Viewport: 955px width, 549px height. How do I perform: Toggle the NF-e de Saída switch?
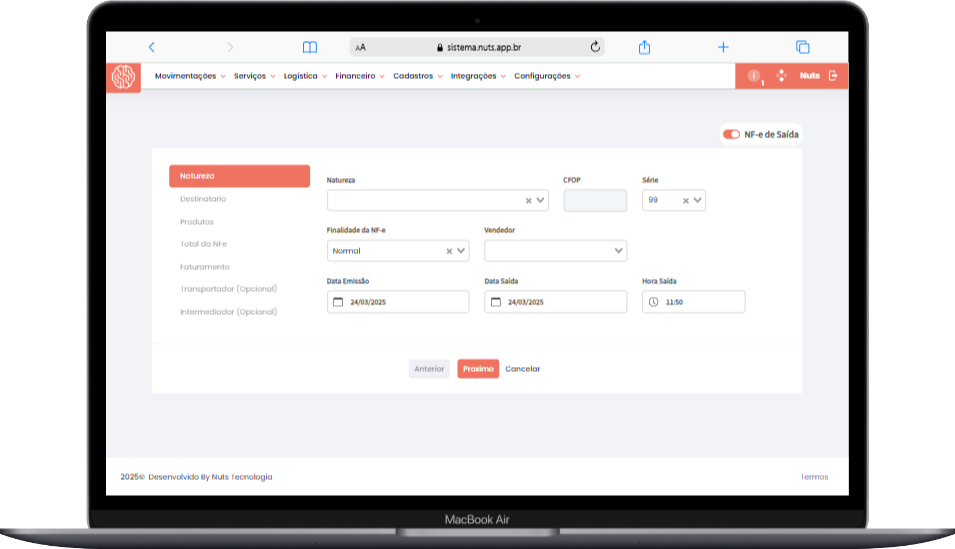(731, 134)
